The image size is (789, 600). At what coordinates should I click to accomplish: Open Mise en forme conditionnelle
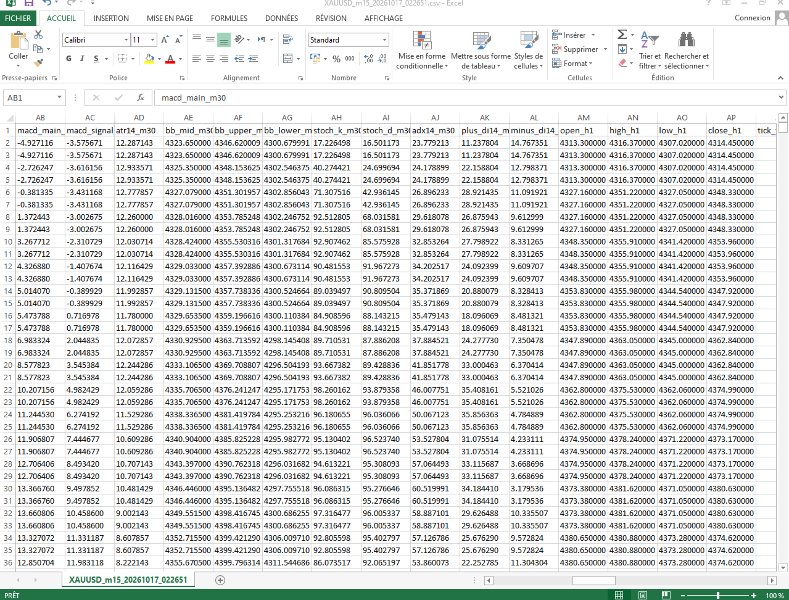(422, 50)
